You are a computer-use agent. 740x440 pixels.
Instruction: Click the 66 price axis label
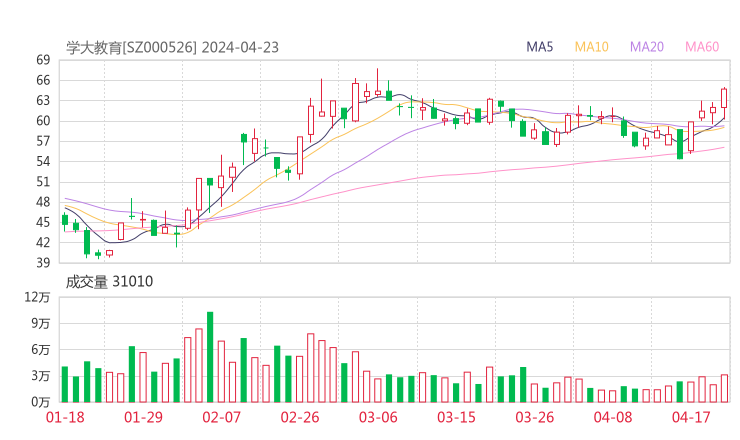click(x=43, y=80)
